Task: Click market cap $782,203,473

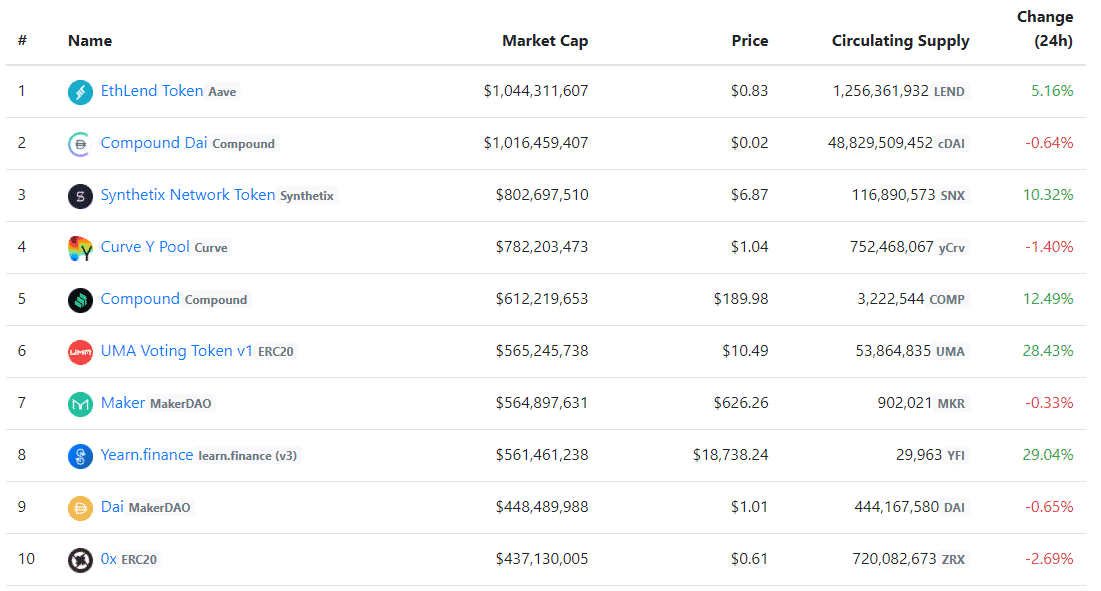Action: (x=542, y=246)
